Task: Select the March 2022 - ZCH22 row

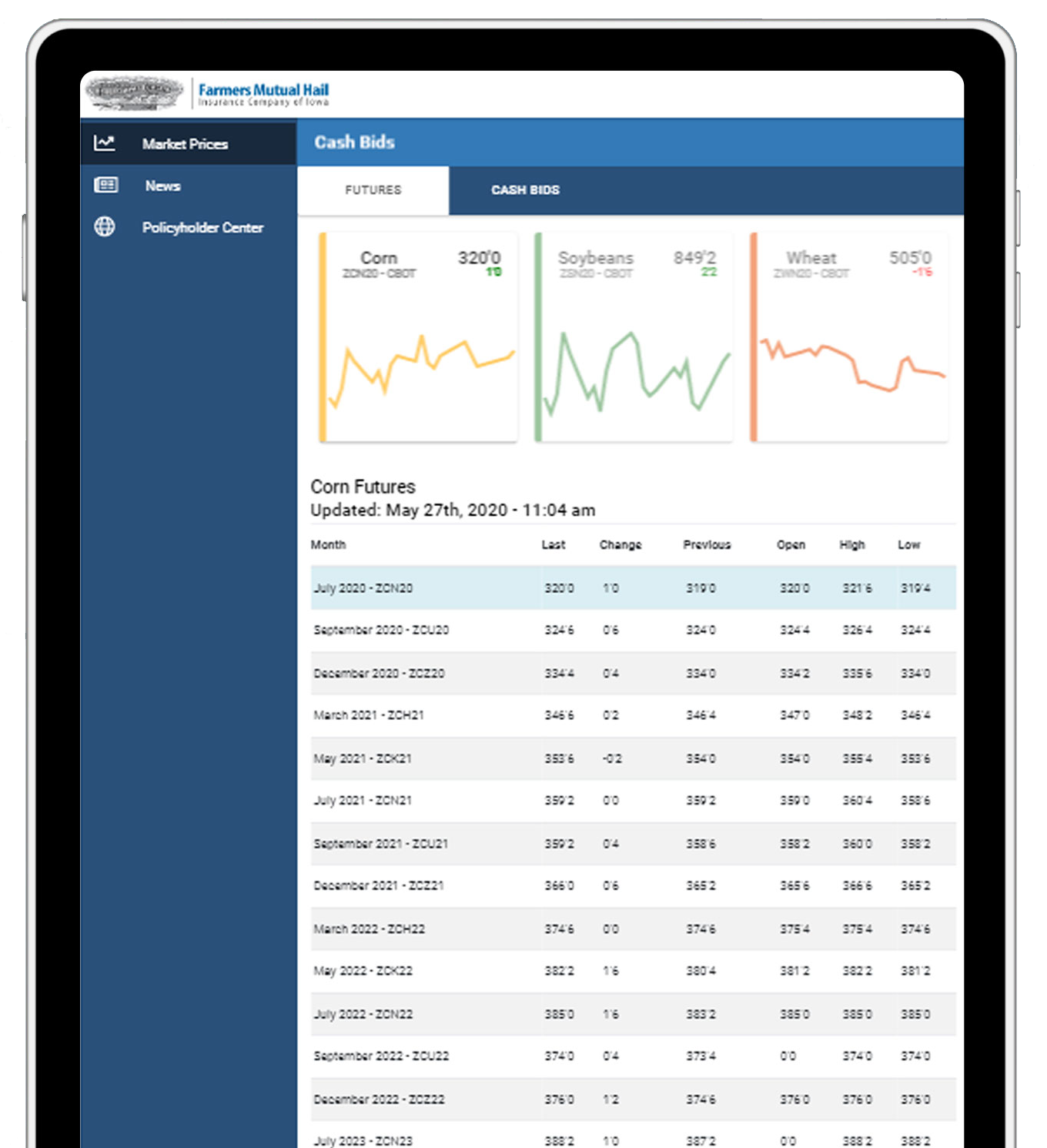Action: tap(634, 929)
